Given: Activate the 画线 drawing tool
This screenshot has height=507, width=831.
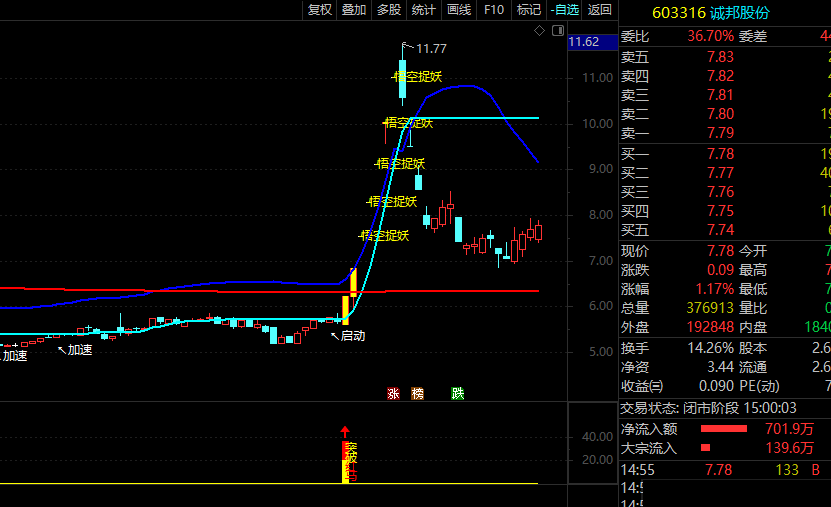Looking at the screenshot, I should (459, 10).
